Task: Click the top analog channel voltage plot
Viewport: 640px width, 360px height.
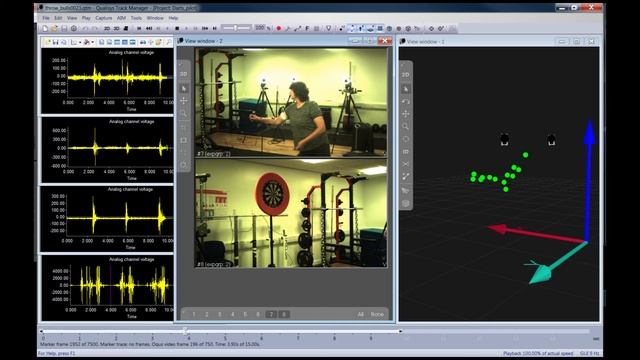Action: 107,81
